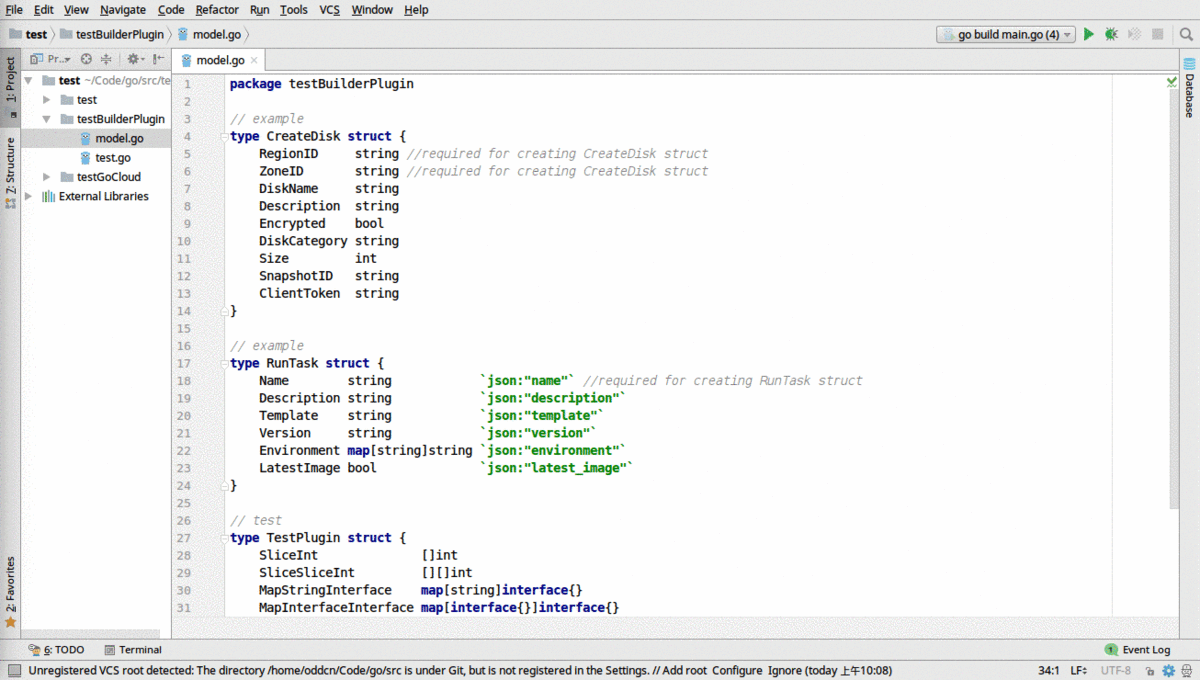The image size is (1200, 680).
Task: Open the Project view selector dropdown
Action: [50, 59]
